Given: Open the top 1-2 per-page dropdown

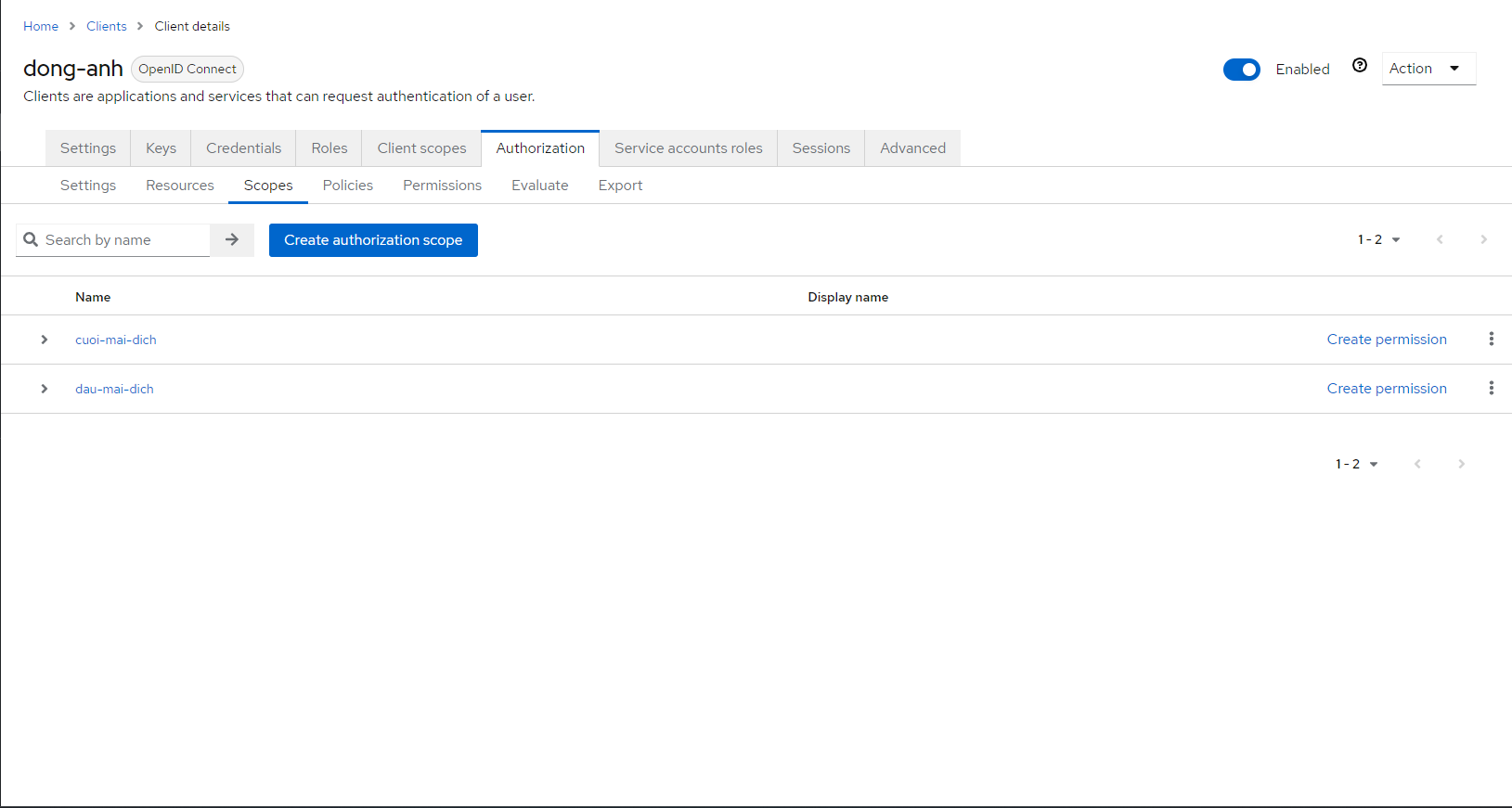Looking at the screenshot, I should 1378,240.
